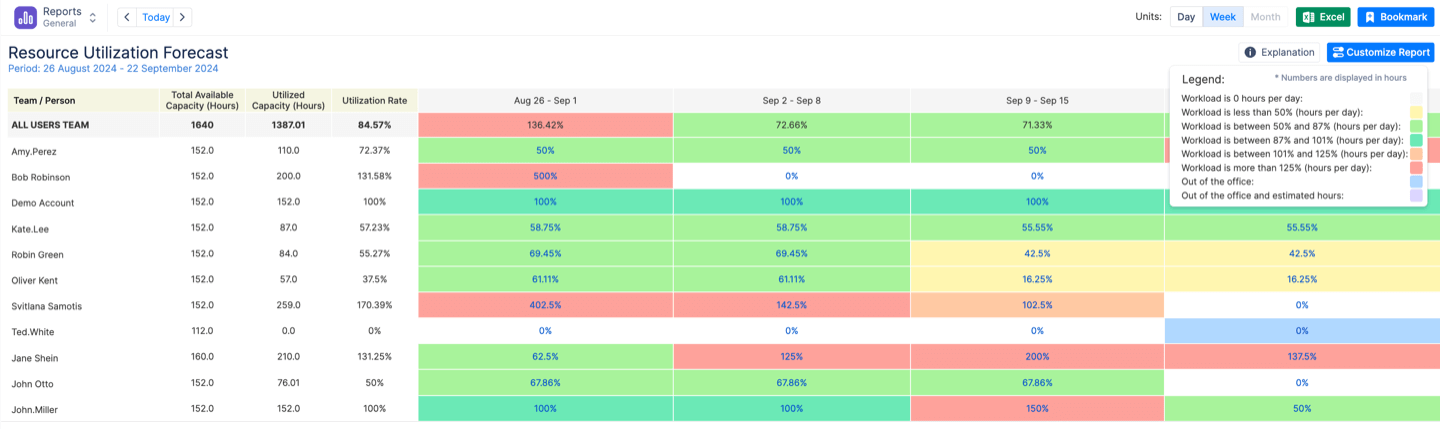
Task: Export the report to Excel
Action: (1323, 17)
